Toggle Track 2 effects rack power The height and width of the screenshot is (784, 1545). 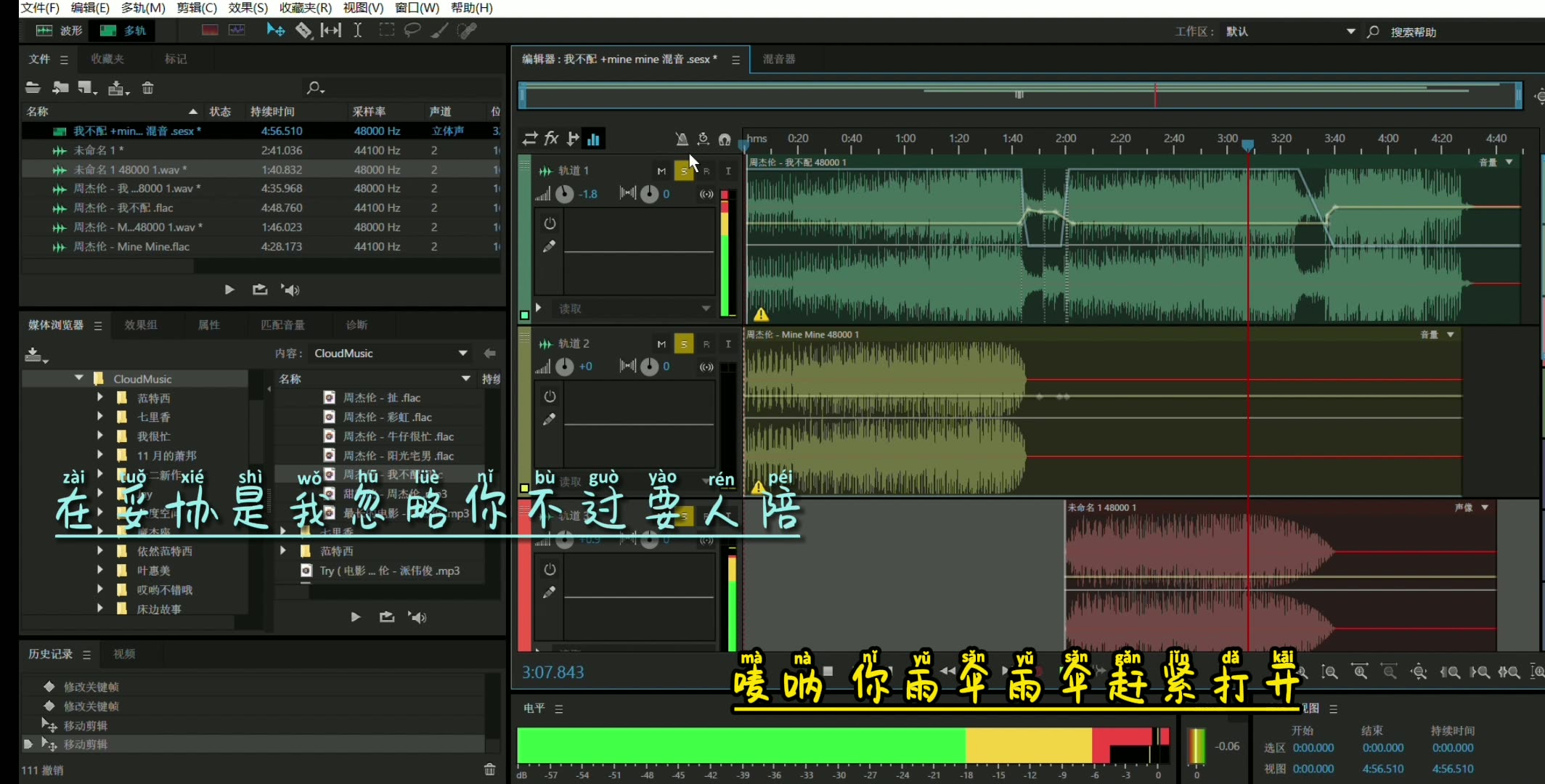[550, 396]
